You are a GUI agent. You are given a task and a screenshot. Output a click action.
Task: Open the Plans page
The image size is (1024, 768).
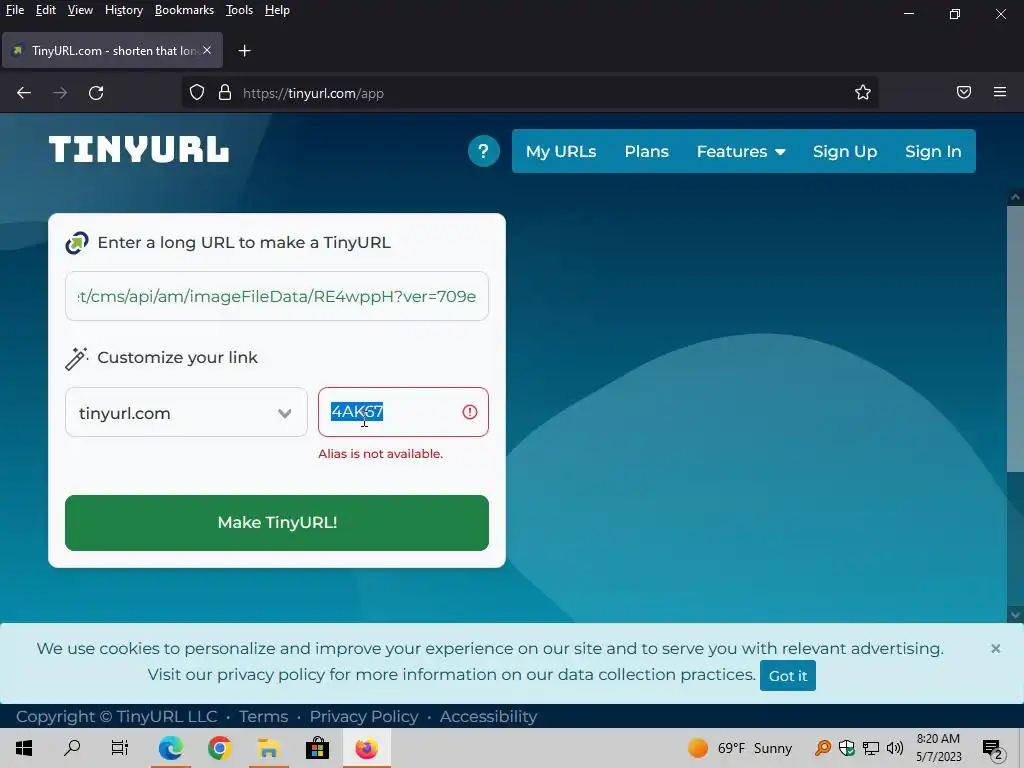coord(647,152)
